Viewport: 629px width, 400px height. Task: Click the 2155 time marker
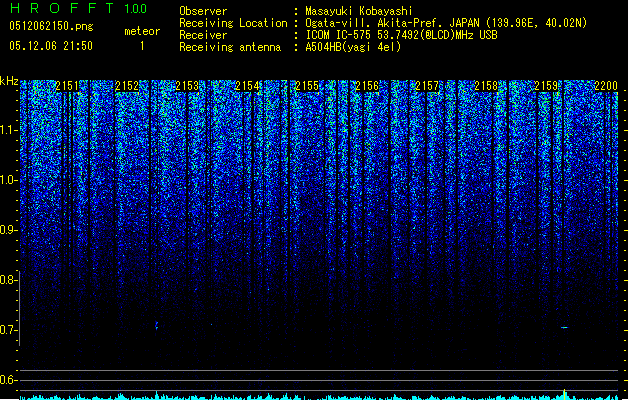click(x=307, y=86)
